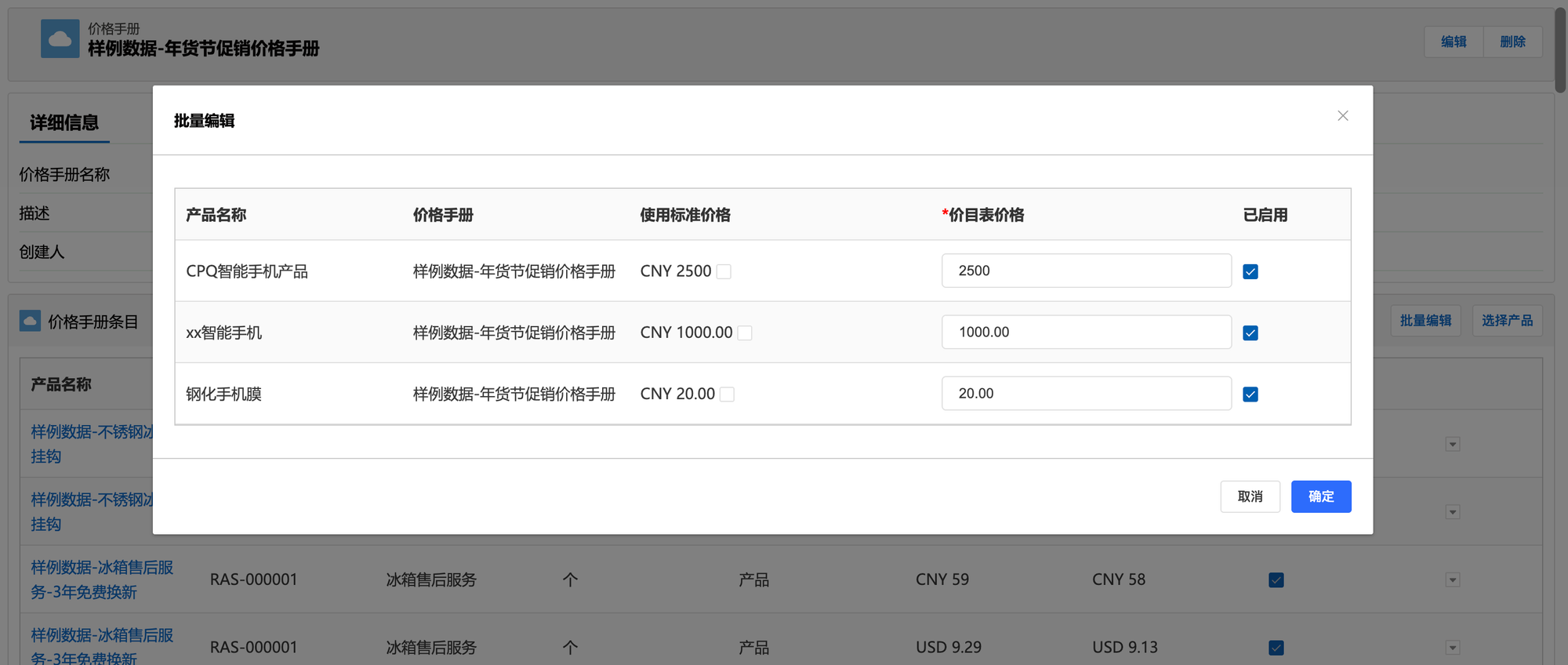Open row dropdown for CNY 58 entry

1452,580
